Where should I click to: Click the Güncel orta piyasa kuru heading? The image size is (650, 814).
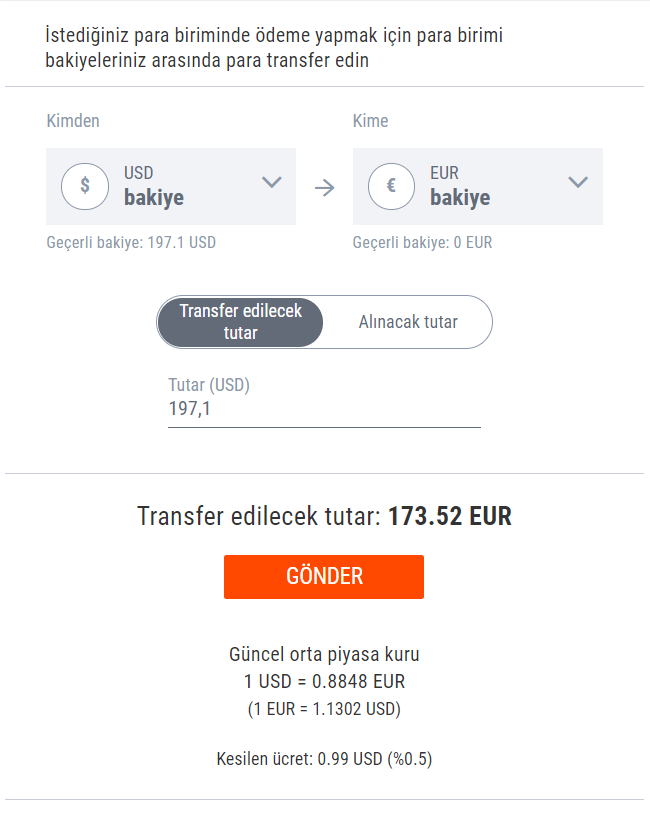(324, 655)
